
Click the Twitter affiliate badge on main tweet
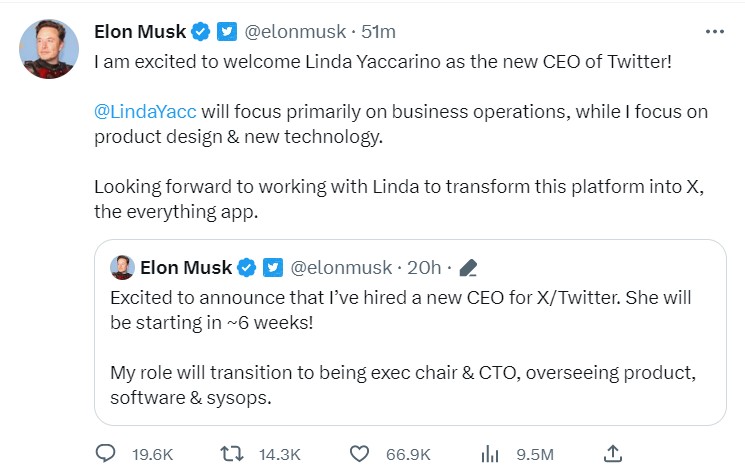pos(227,32)
